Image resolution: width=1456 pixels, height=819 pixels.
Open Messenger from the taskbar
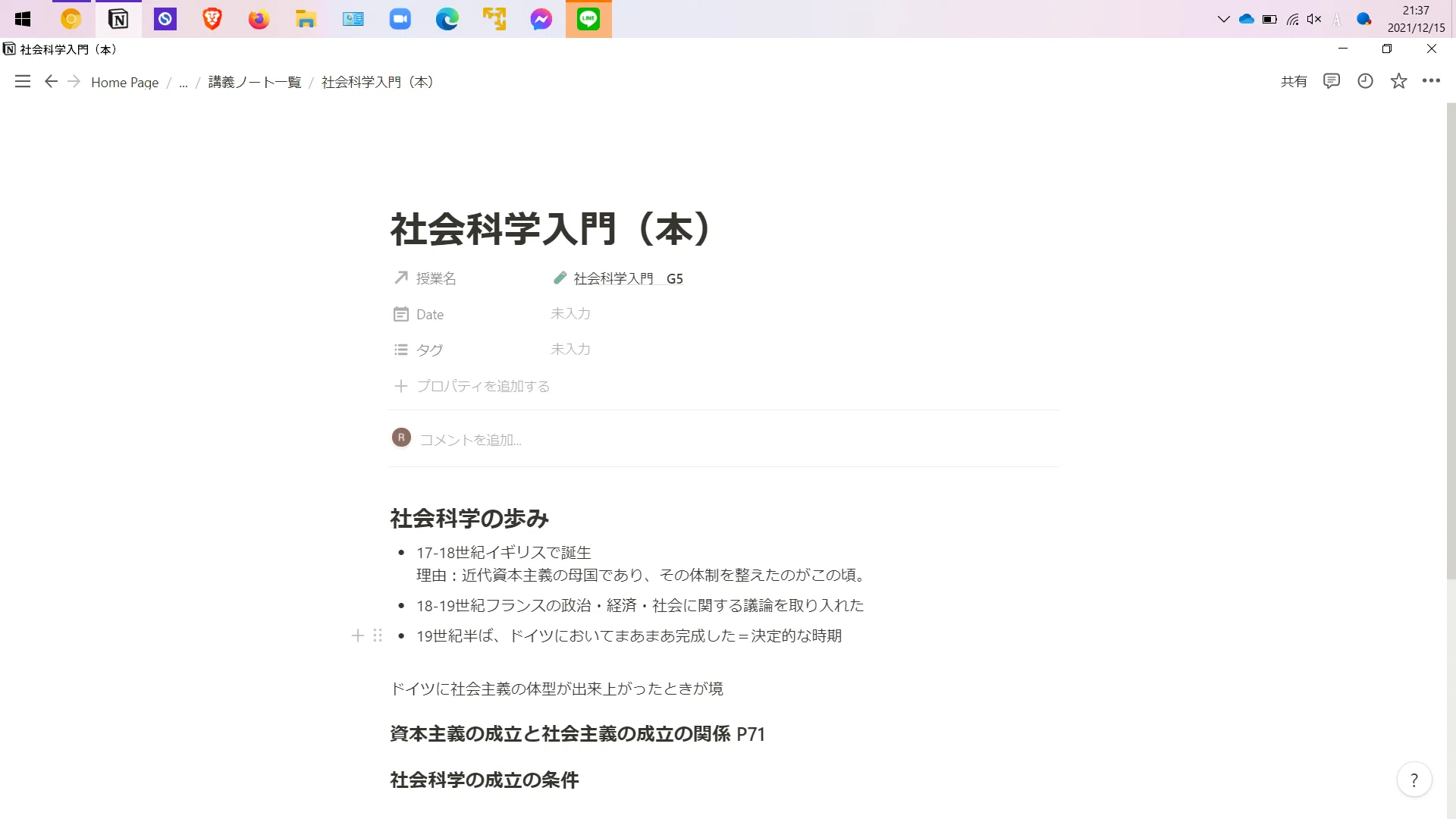click(541, 19)
